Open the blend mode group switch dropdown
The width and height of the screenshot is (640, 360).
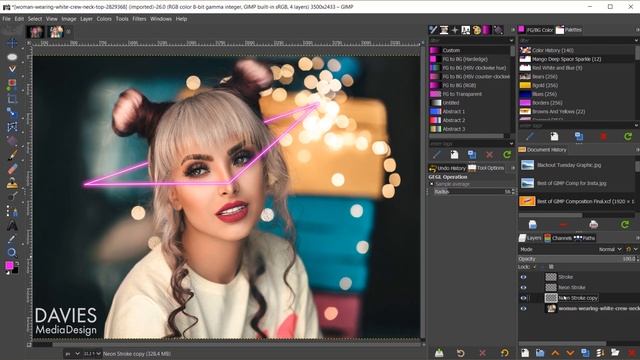(x=631, y=249)
